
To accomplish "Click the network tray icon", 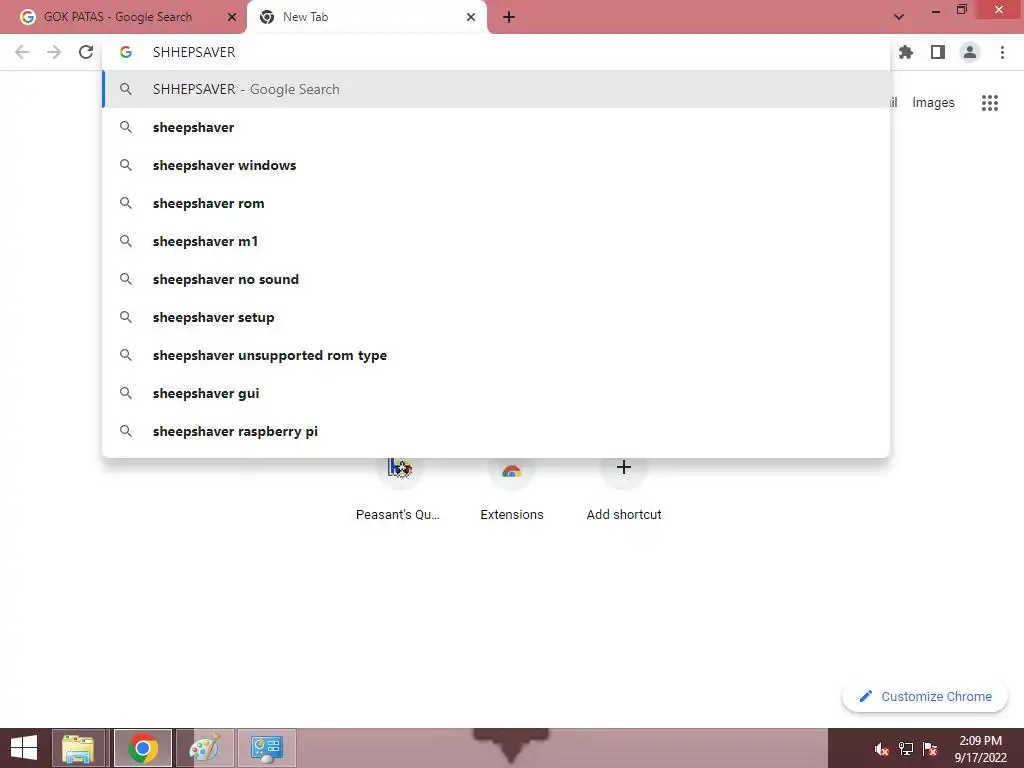I will 906,749.
